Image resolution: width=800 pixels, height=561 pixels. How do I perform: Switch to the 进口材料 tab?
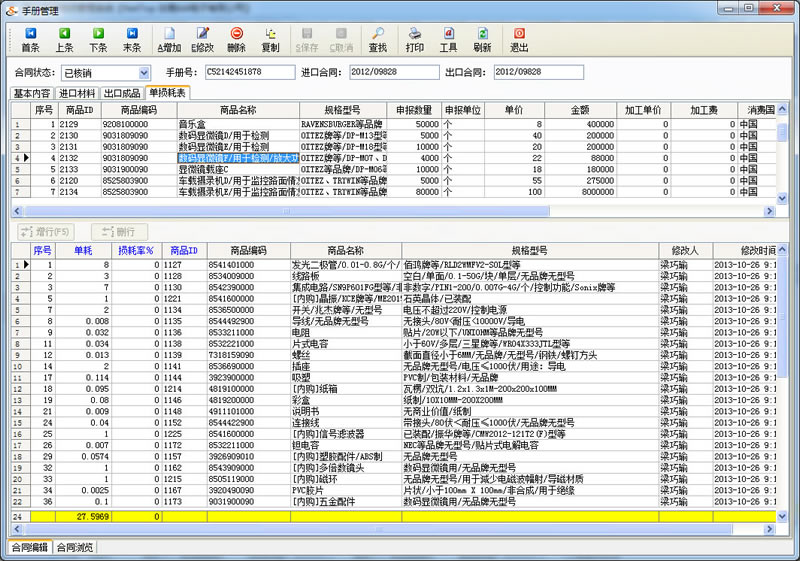pos(77,93)
